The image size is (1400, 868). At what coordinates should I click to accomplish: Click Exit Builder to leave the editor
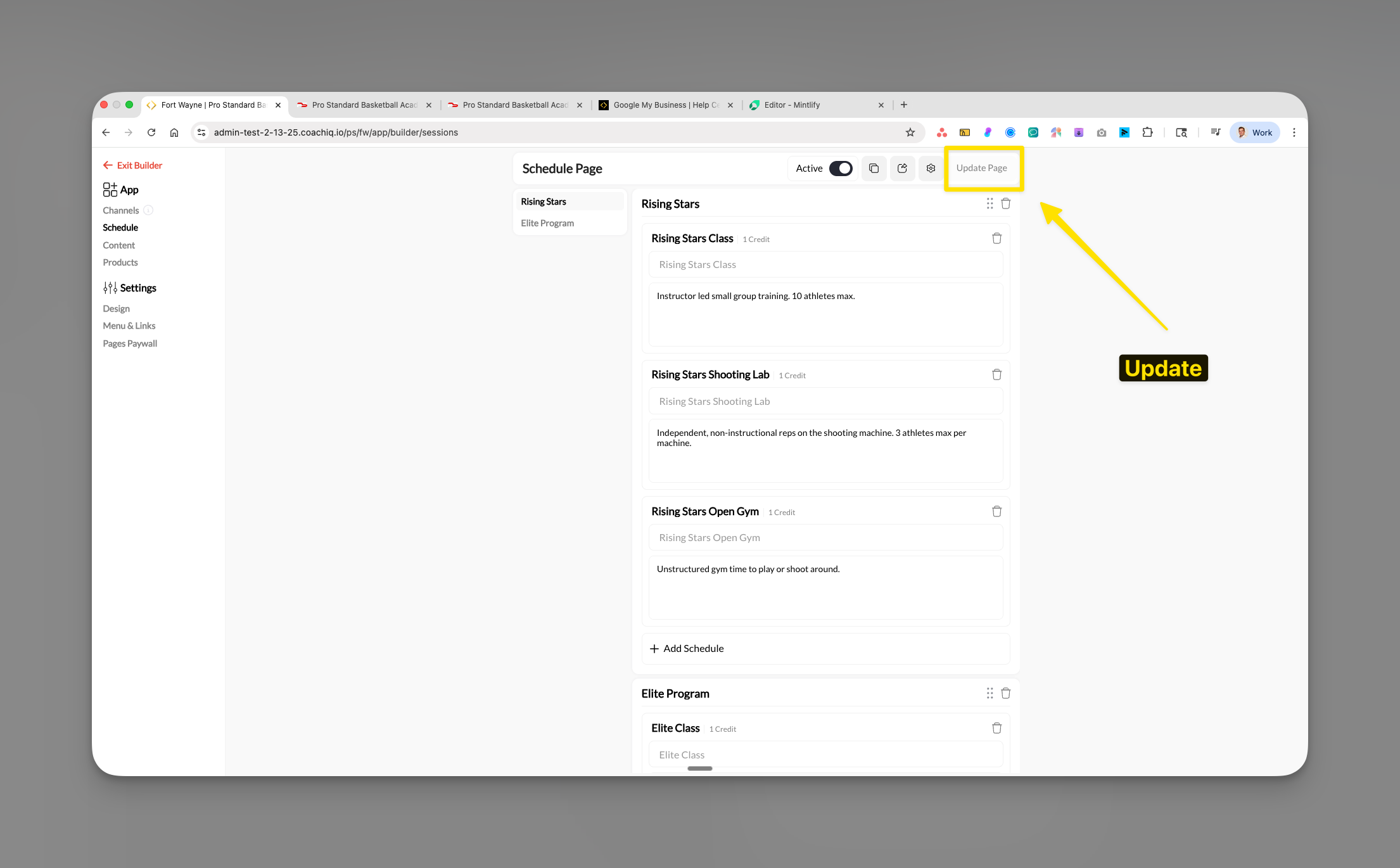pyautogui.click(x=132, y=165)
